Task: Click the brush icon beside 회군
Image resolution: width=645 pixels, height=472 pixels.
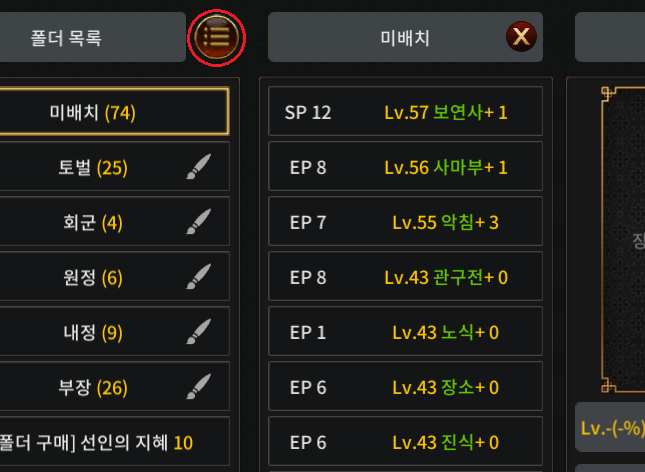Action: 199,221
